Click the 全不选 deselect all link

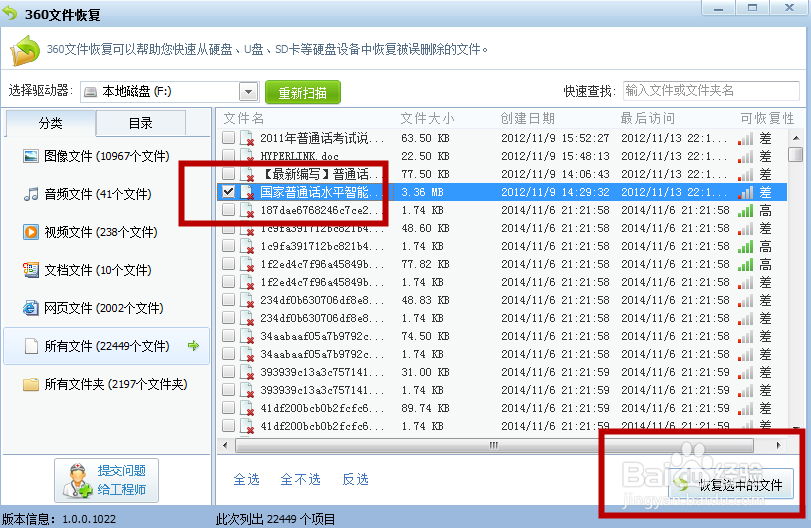click(x=301, y=479)
